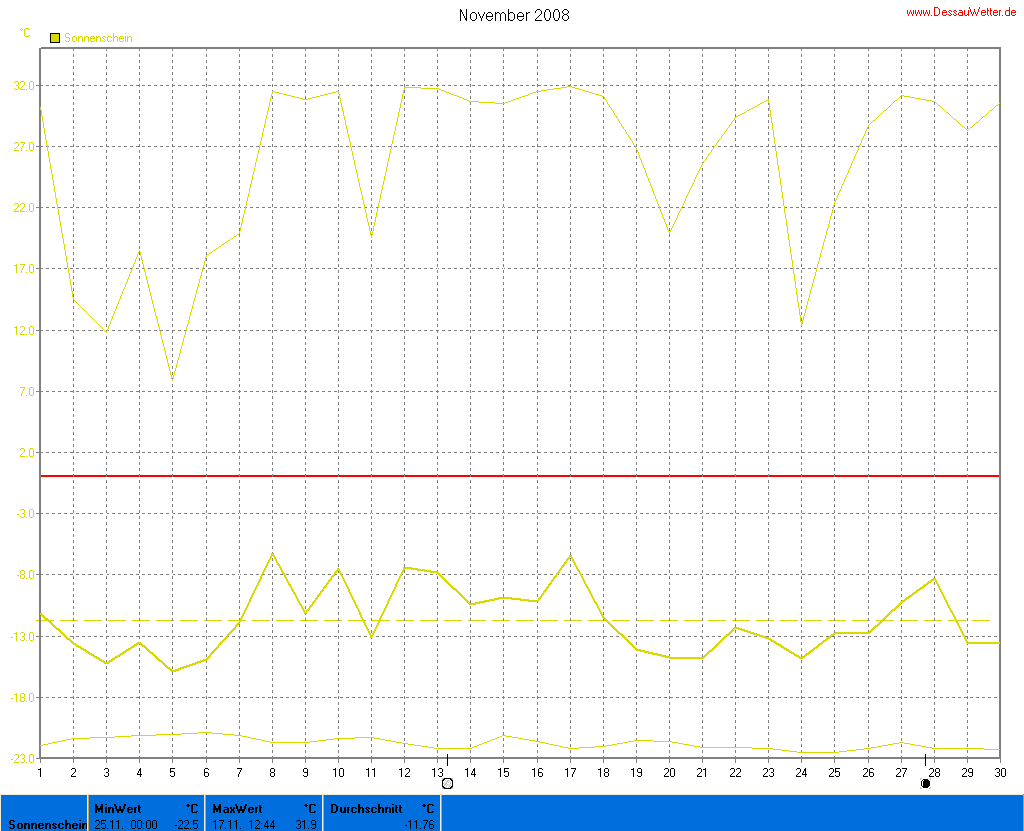Select the MaxWert column header
The height and width of the screenshot is (831, 1024).
pos(237,808)
